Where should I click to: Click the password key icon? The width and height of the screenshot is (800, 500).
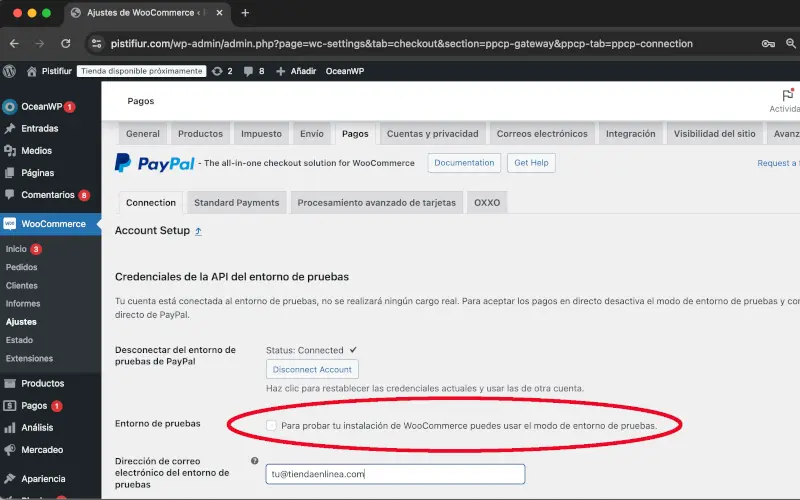tap(768, 44)
